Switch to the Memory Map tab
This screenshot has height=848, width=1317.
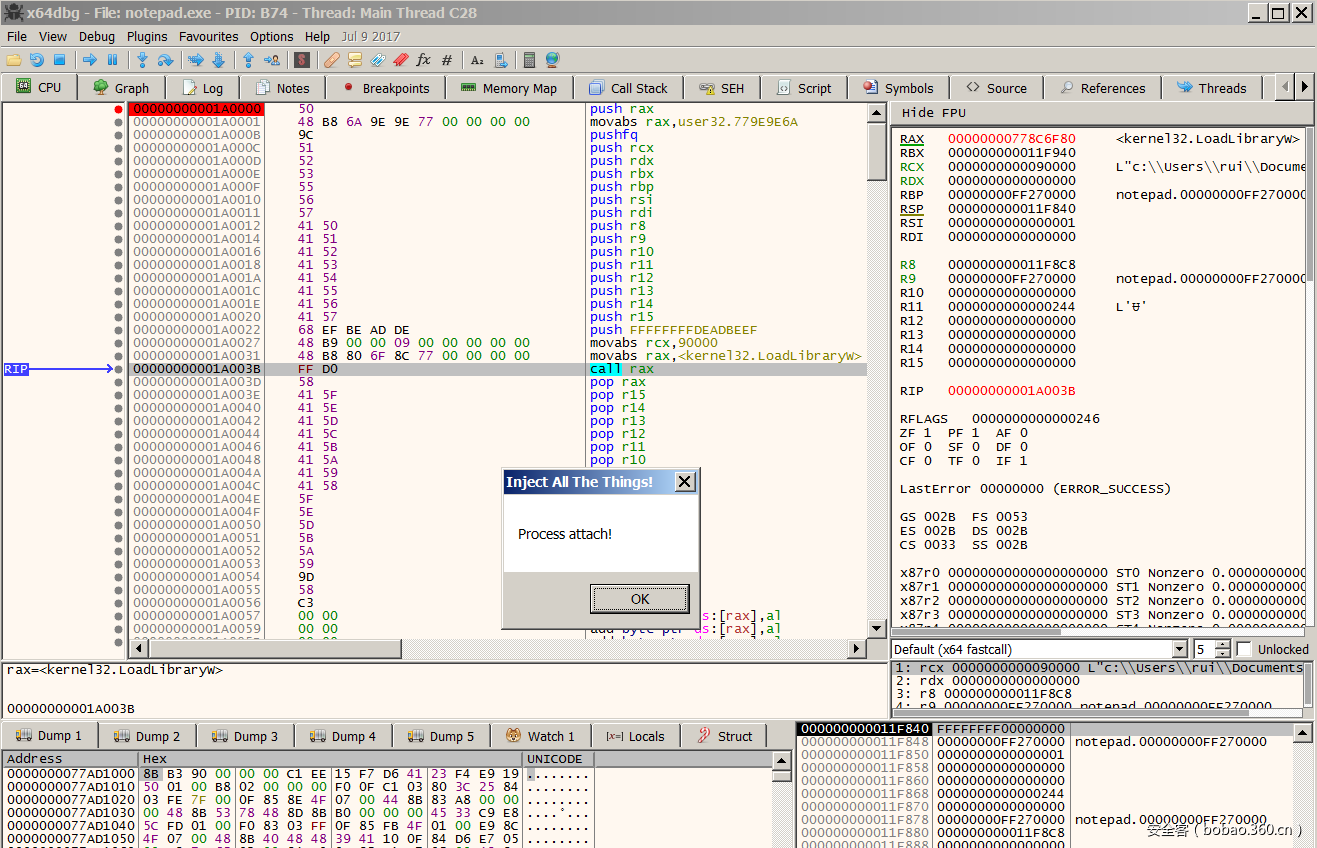pyautogui.click(x=508, y=88)
